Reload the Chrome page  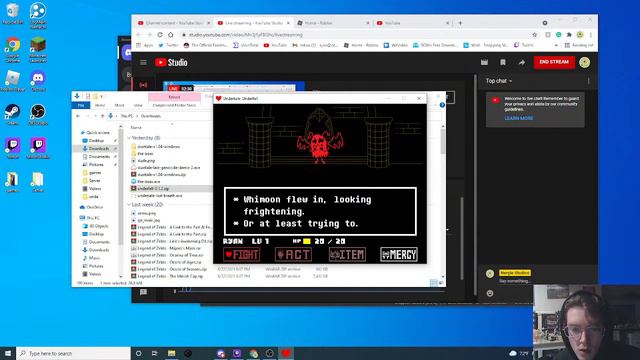[x=160, y=35]
